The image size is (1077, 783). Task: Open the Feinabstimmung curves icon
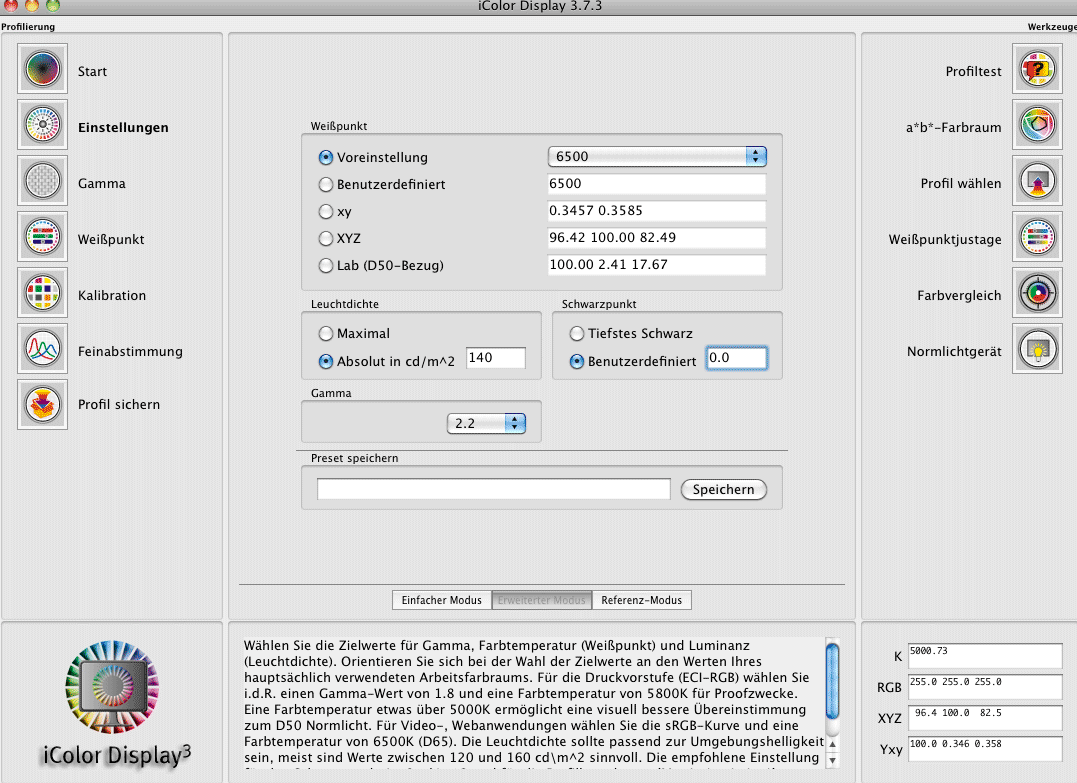click(x=42, y=351)
